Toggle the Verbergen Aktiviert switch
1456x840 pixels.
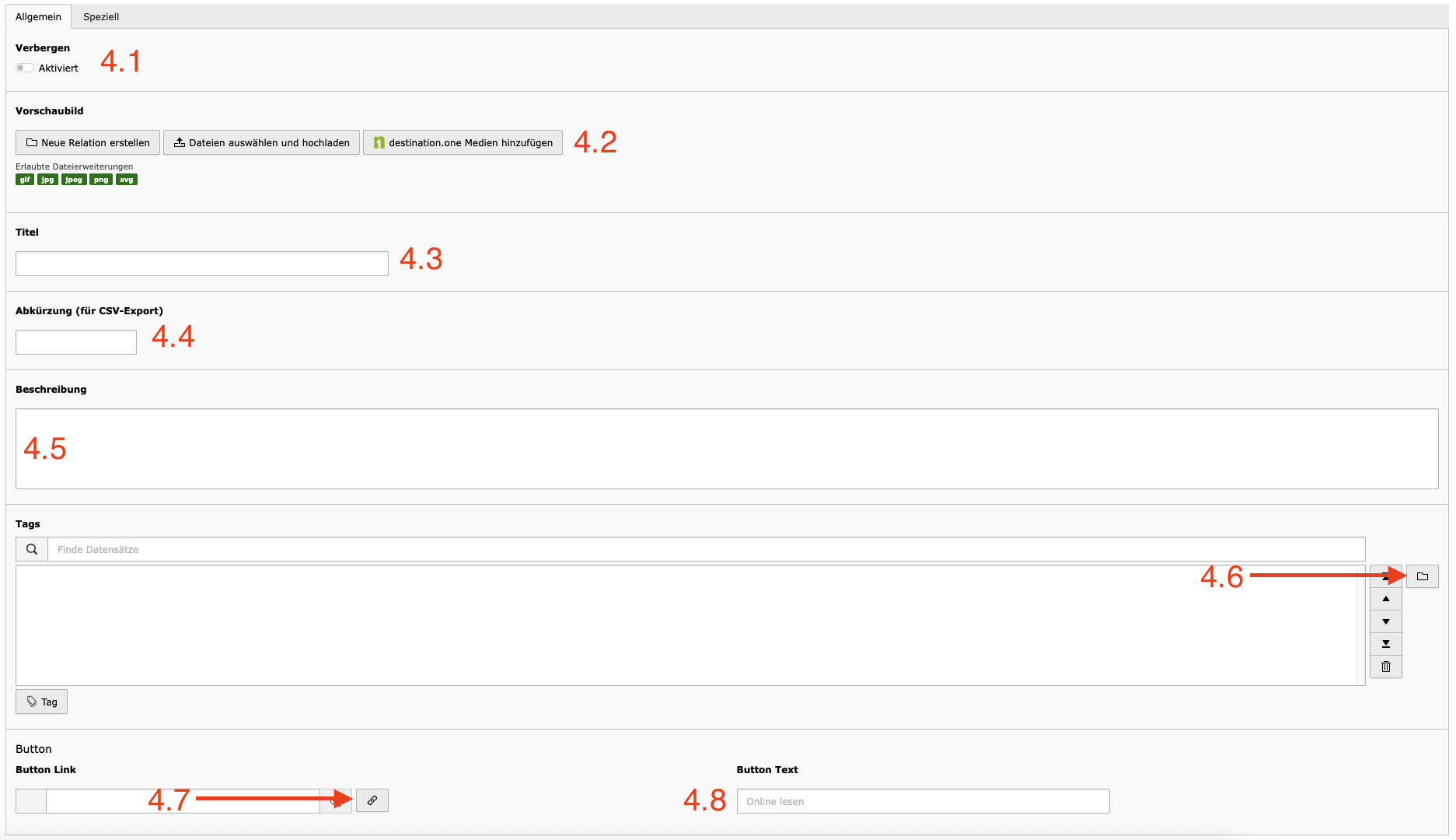click(x=25, y=68)
